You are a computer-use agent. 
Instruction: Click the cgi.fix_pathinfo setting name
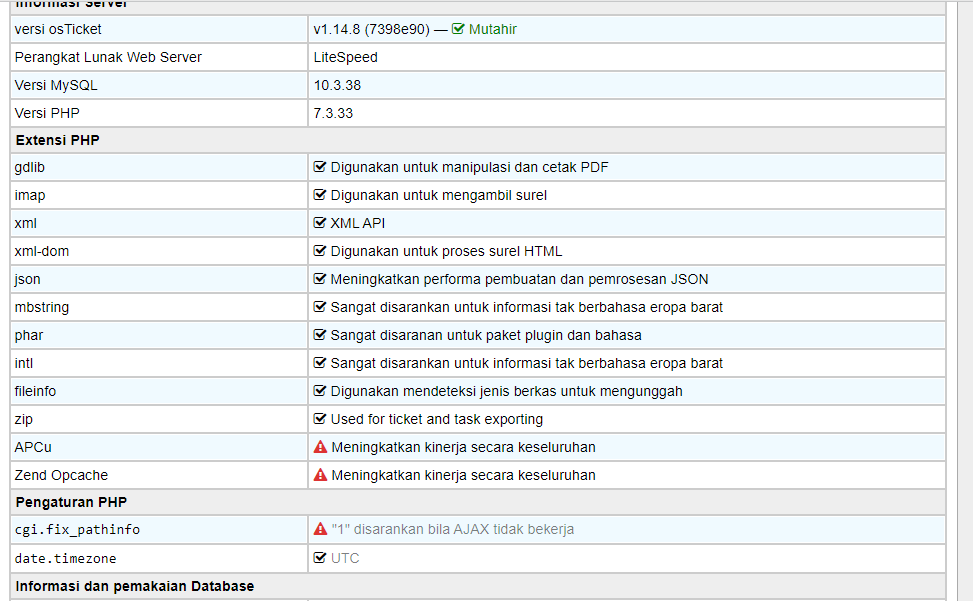pyautogui.click(x=77, y=530)
